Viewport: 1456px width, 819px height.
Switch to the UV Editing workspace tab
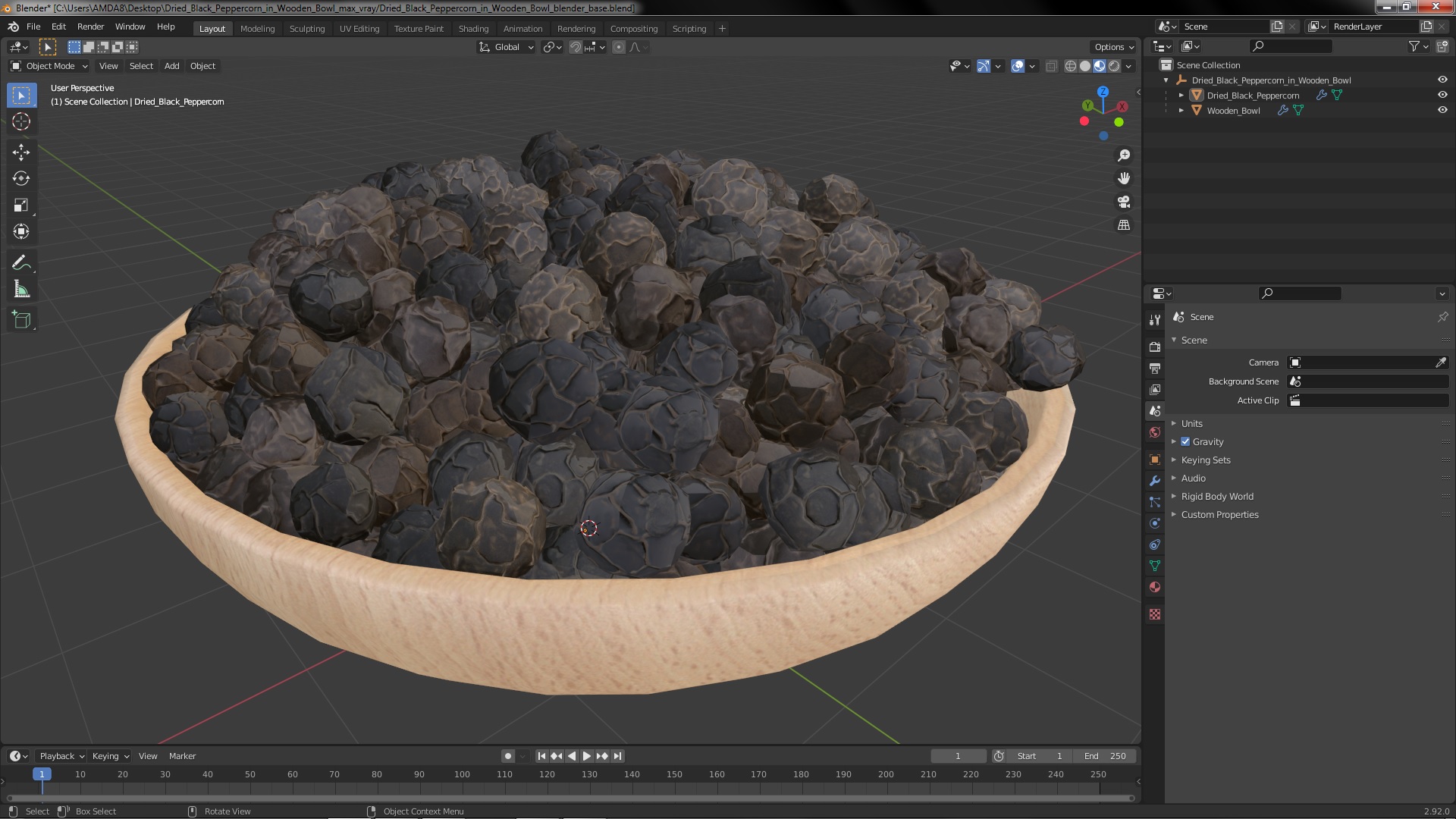pos(359,29)
